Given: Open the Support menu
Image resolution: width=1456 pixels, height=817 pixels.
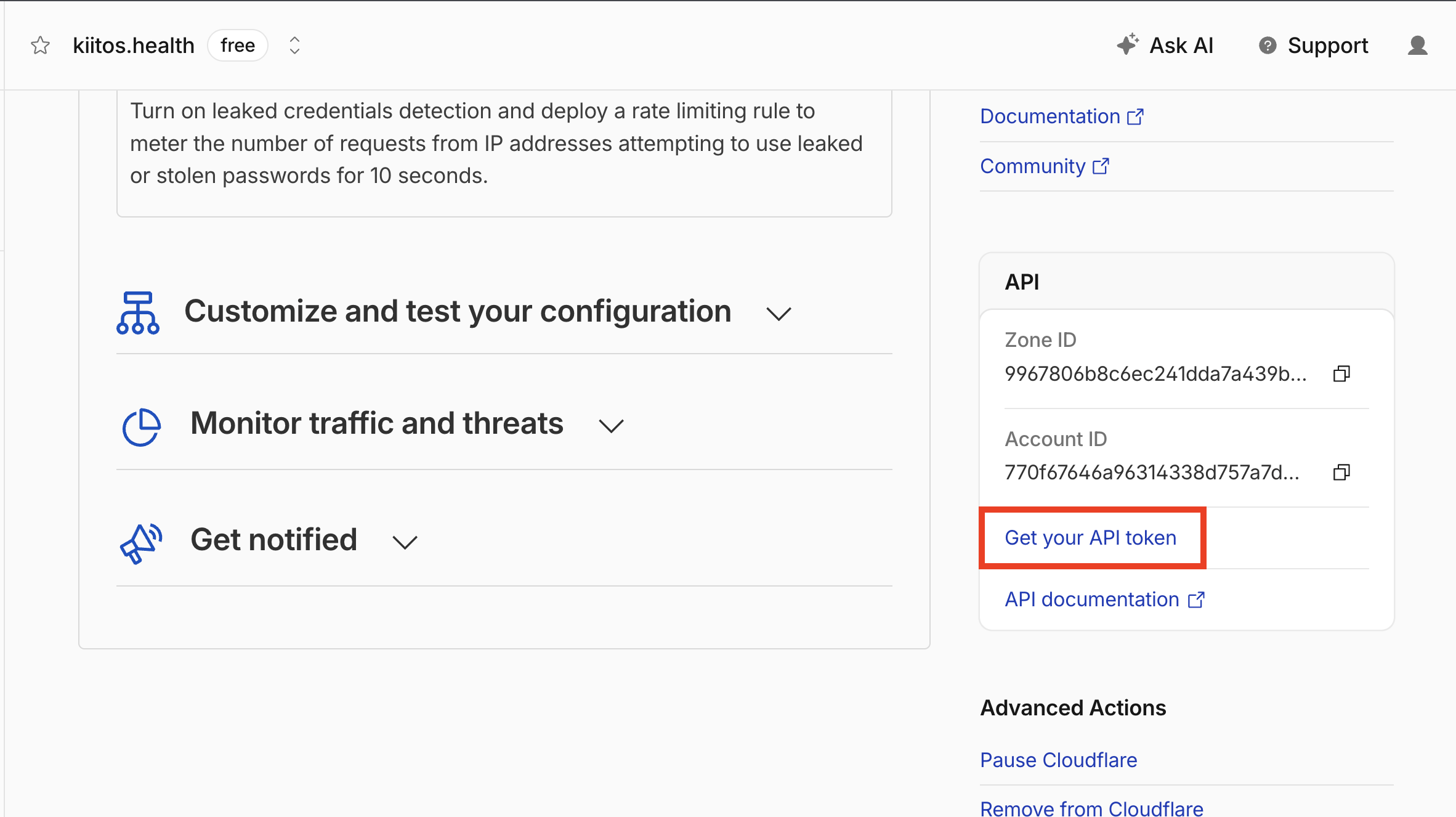Looking at the screenshot, I should (x=1313, y=46).
